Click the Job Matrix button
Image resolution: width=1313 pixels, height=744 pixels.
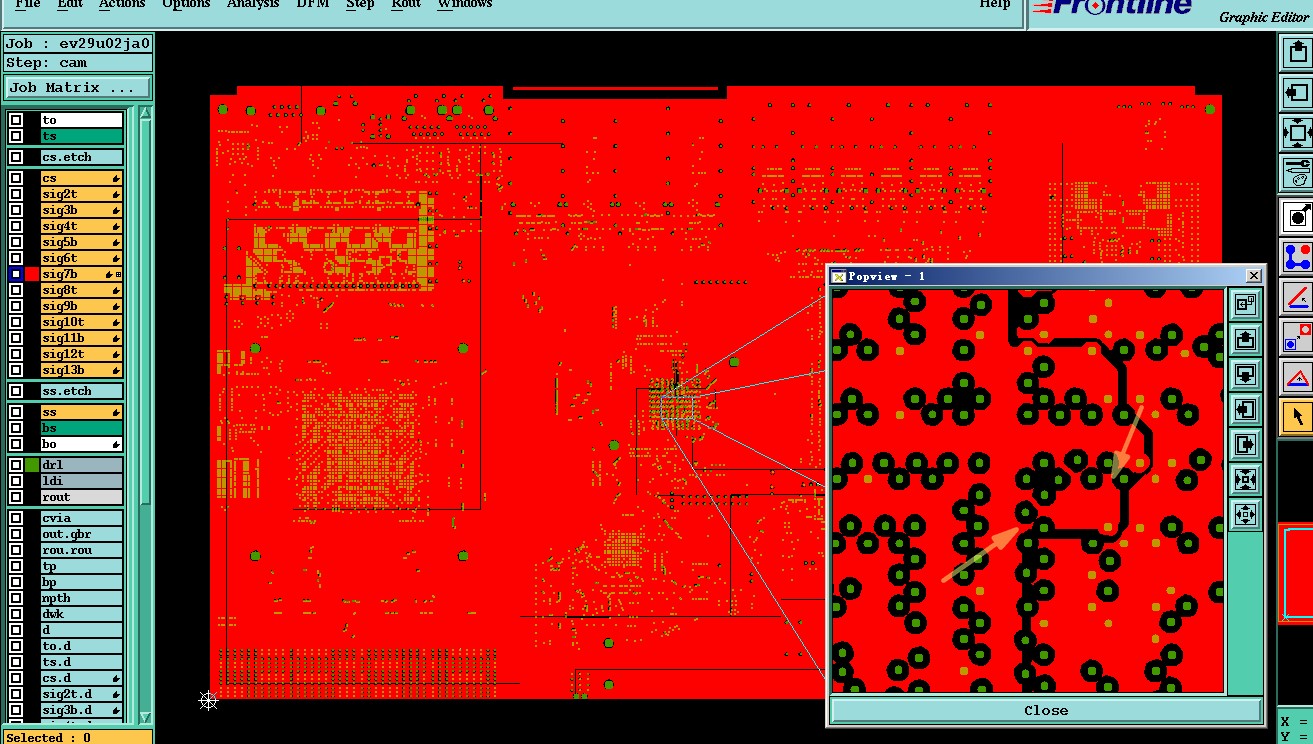click(78, 88)
